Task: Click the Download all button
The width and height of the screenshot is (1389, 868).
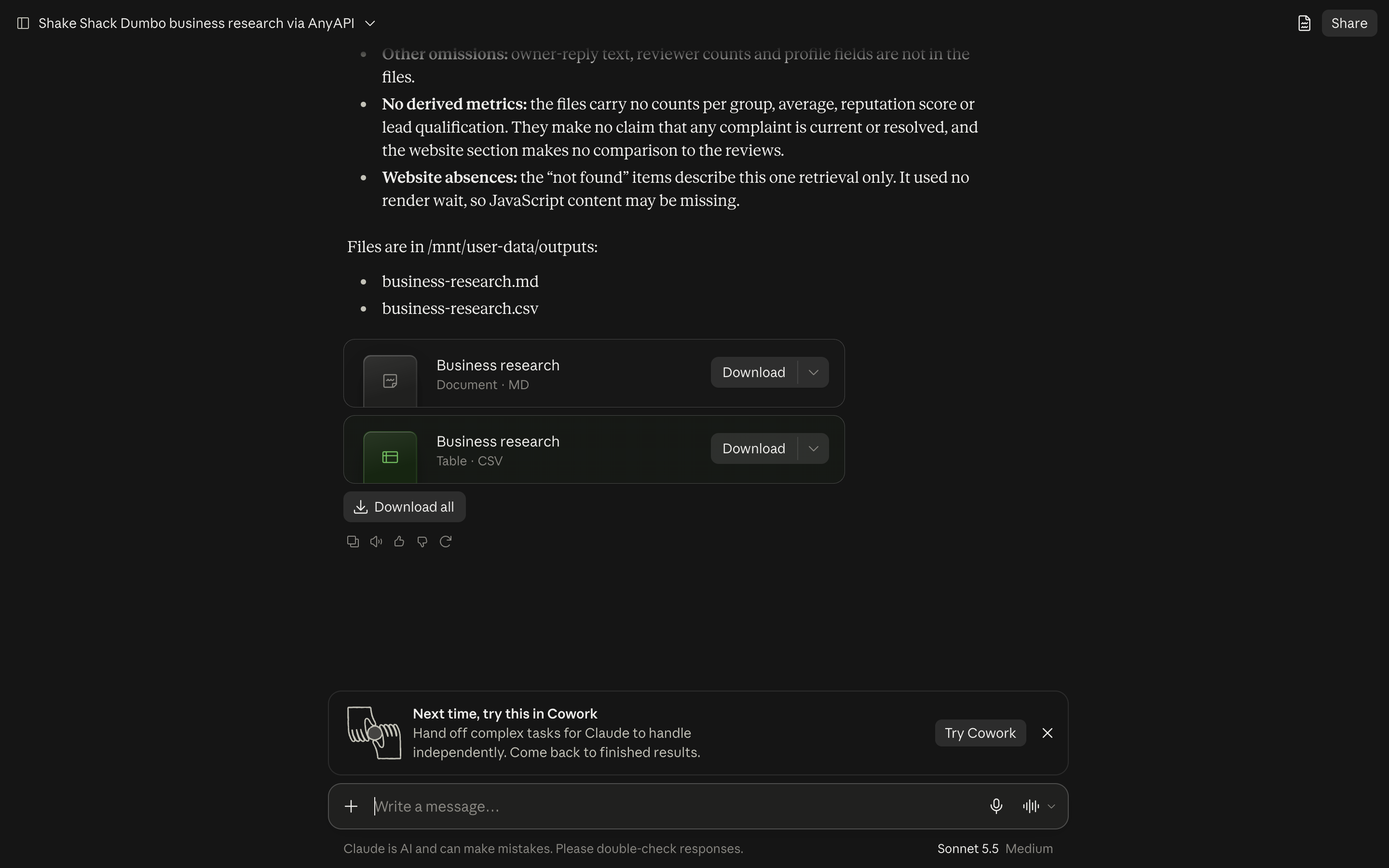Action: tap(405, 507)
